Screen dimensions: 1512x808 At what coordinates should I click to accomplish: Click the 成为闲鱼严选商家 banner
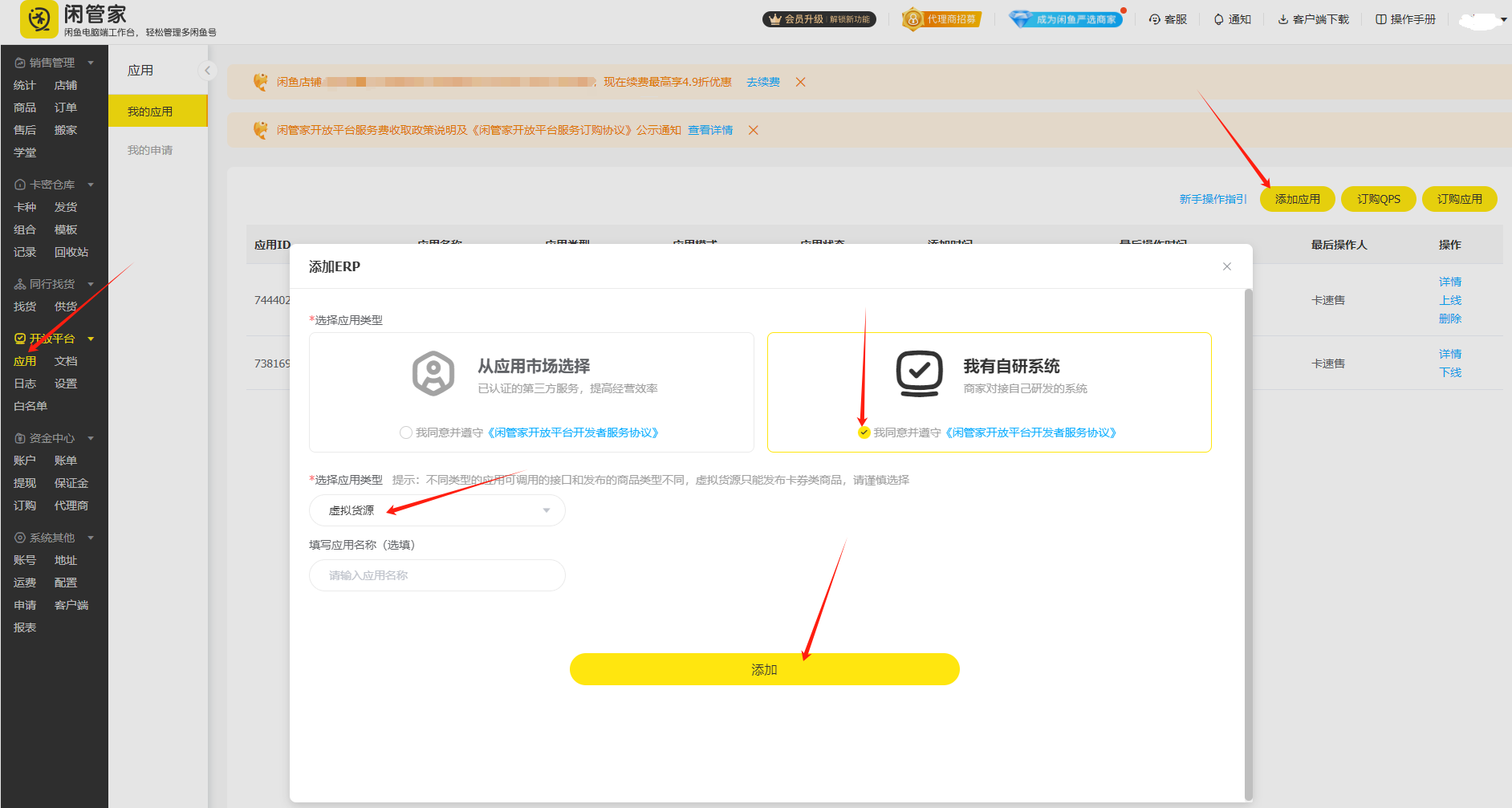pos(1066,18)
